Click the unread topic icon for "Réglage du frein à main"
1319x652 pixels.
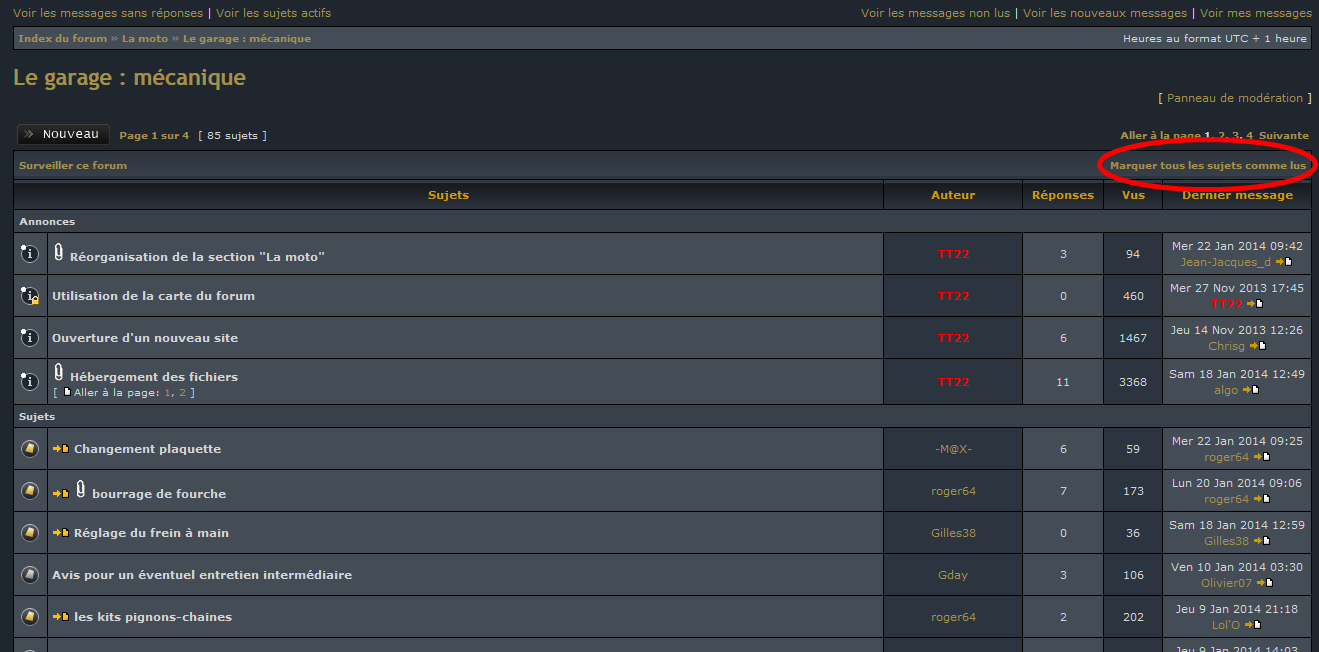point(30,533)
